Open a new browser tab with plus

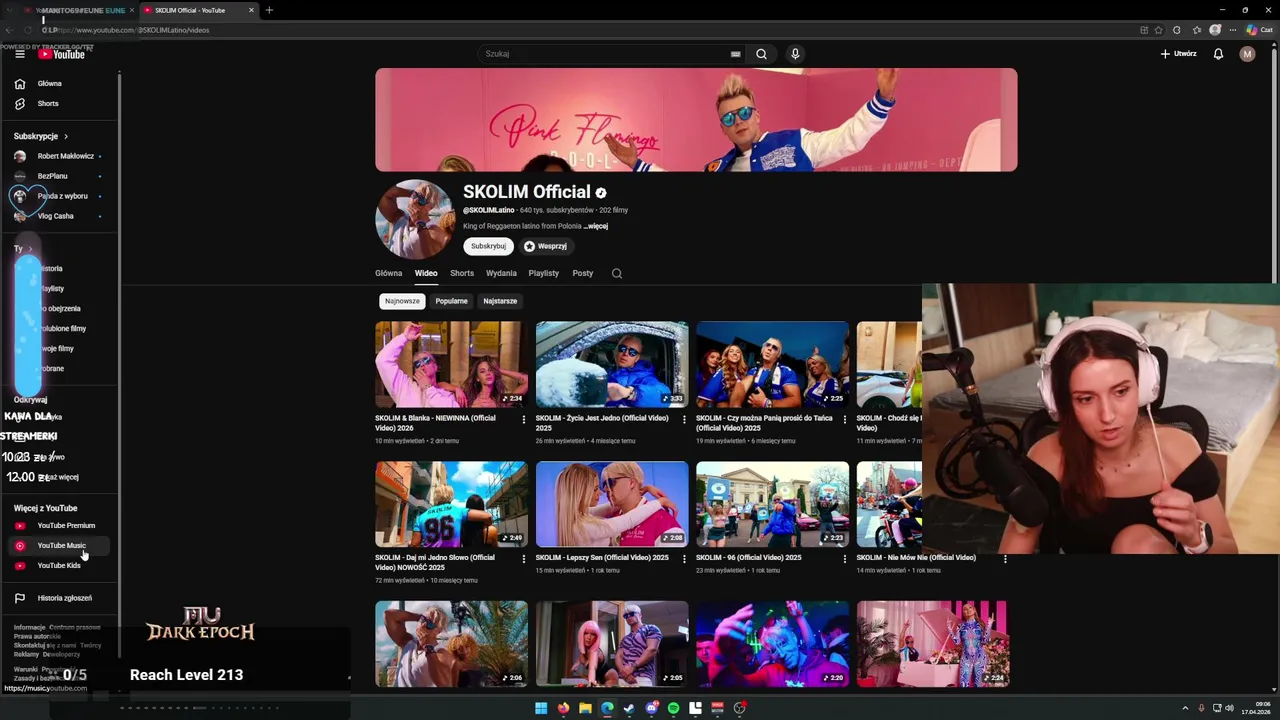tap(269, 10)
